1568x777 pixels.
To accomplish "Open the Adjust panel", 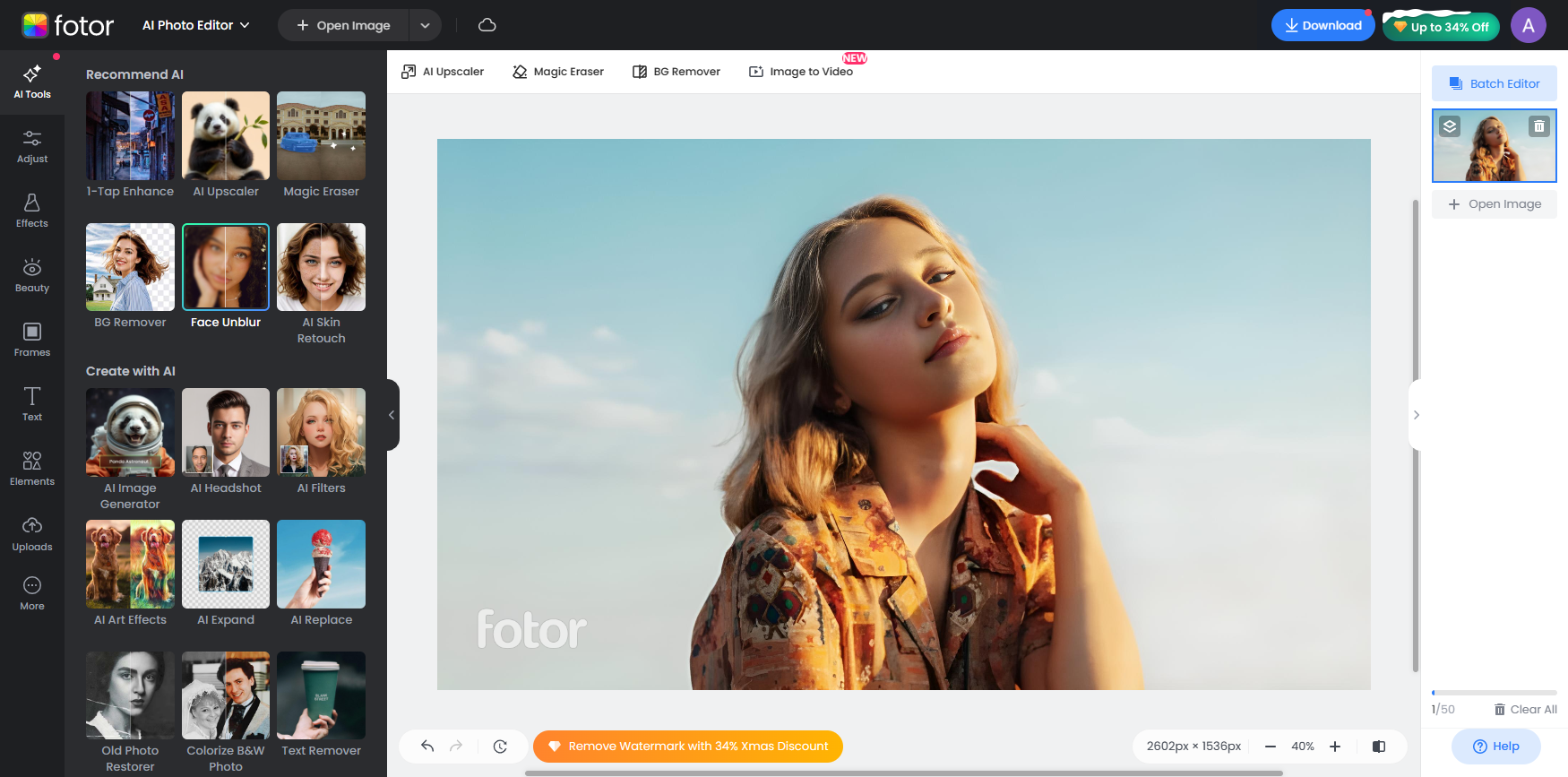I will click(x=32, y=147).
